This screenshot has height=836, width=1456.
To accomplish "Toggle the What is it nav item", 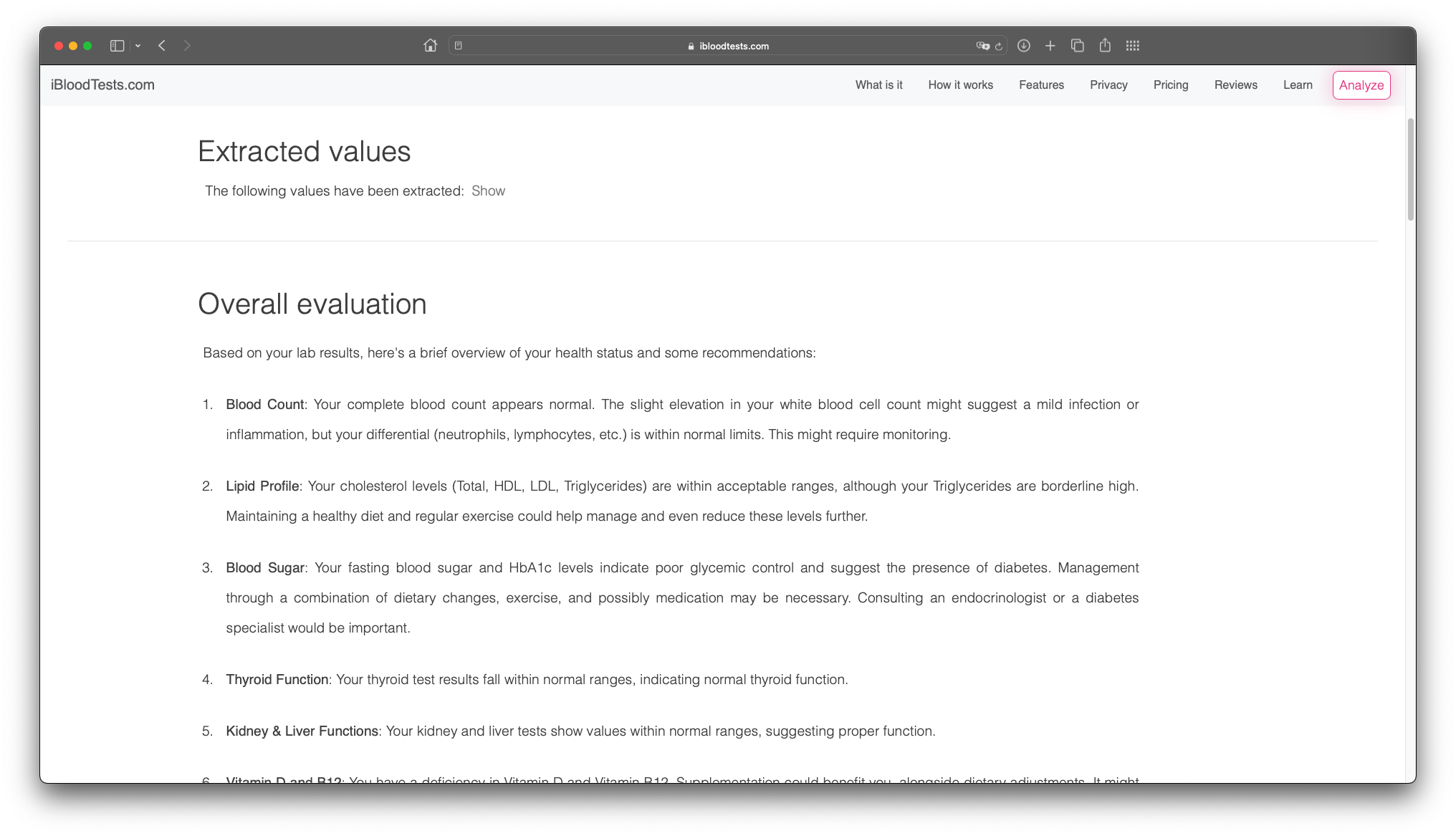I will 878,85.
